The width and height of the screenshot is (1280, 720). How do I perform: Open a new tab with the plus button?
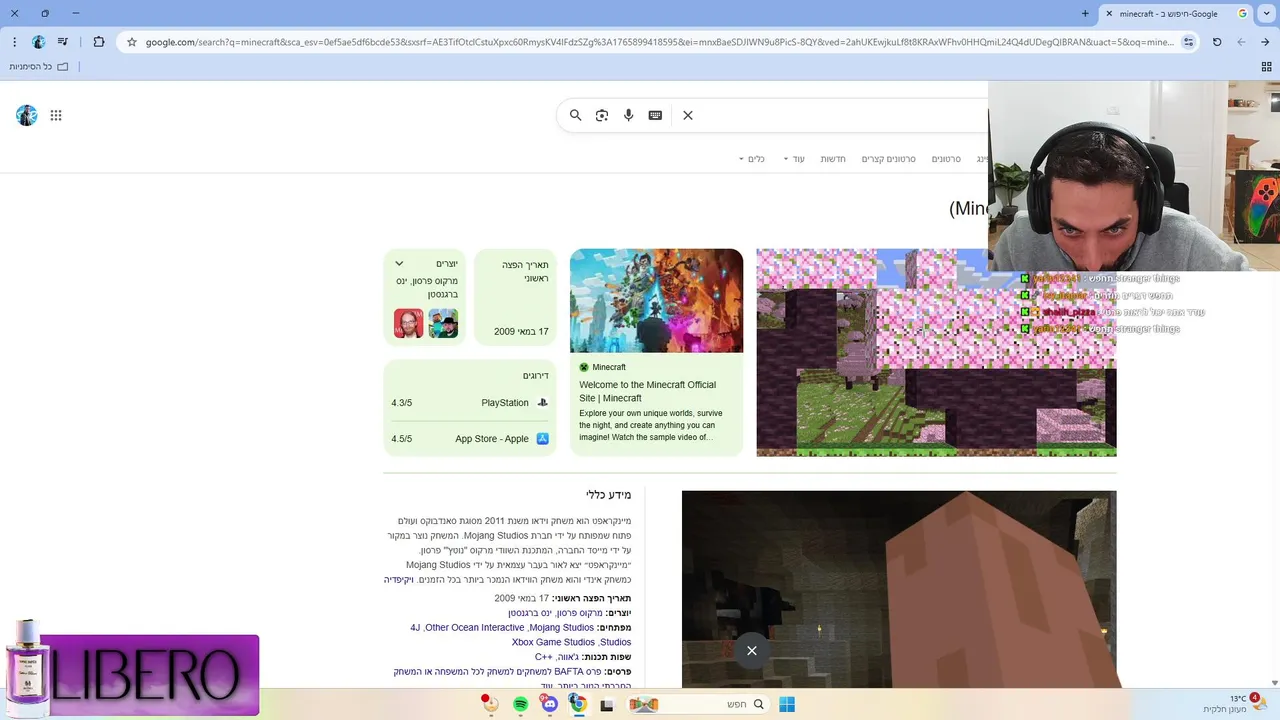coord(1085,14)
